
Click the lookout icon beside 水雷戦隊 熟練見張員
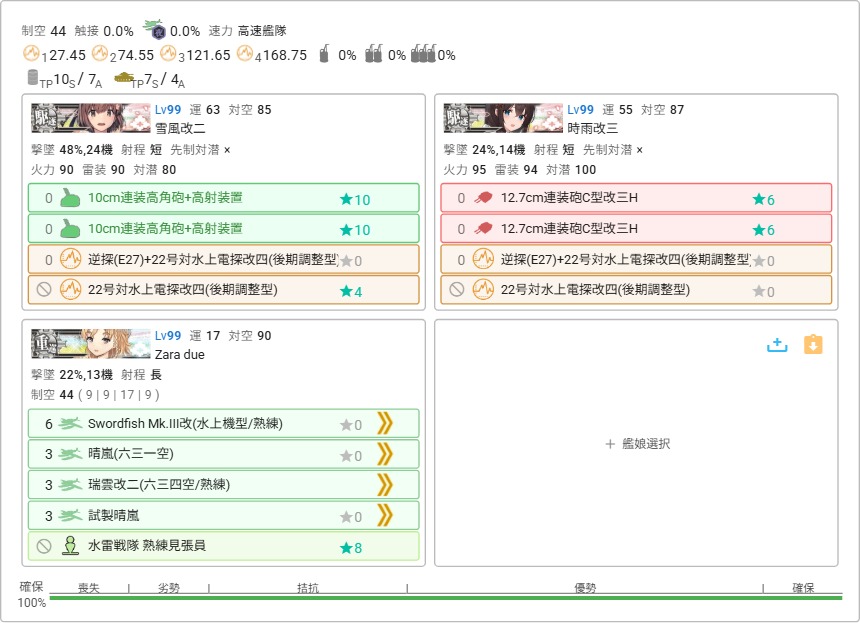[70, 546]
